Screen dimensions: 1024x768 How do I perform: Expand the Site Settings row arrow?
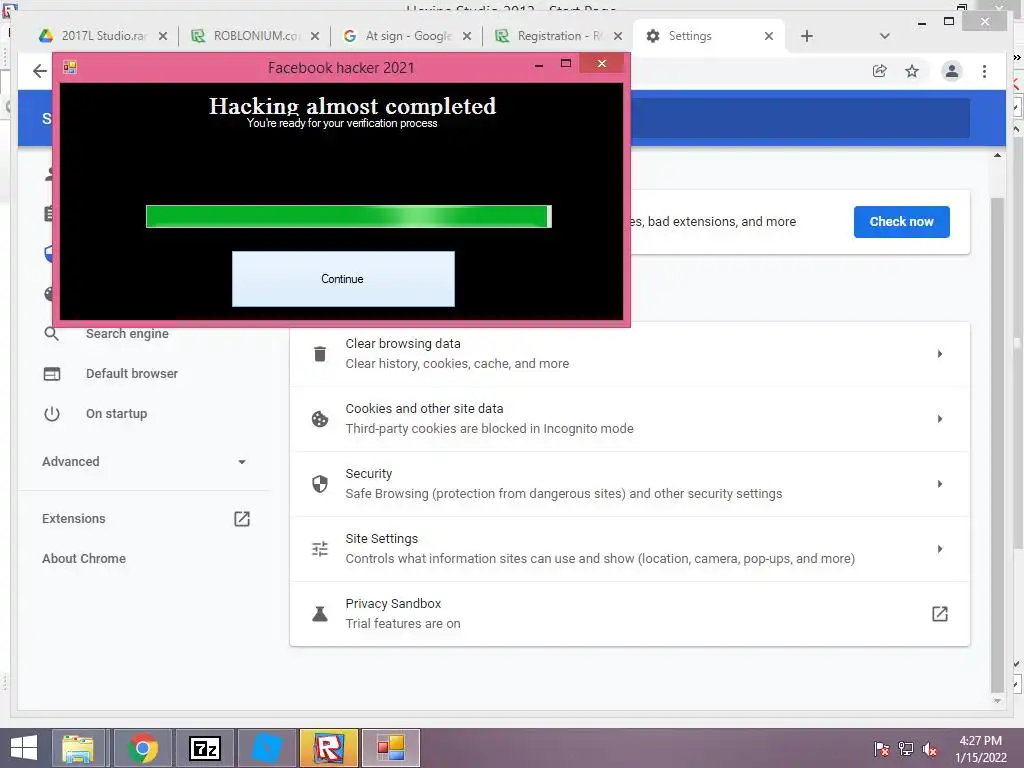pos(940,549)
